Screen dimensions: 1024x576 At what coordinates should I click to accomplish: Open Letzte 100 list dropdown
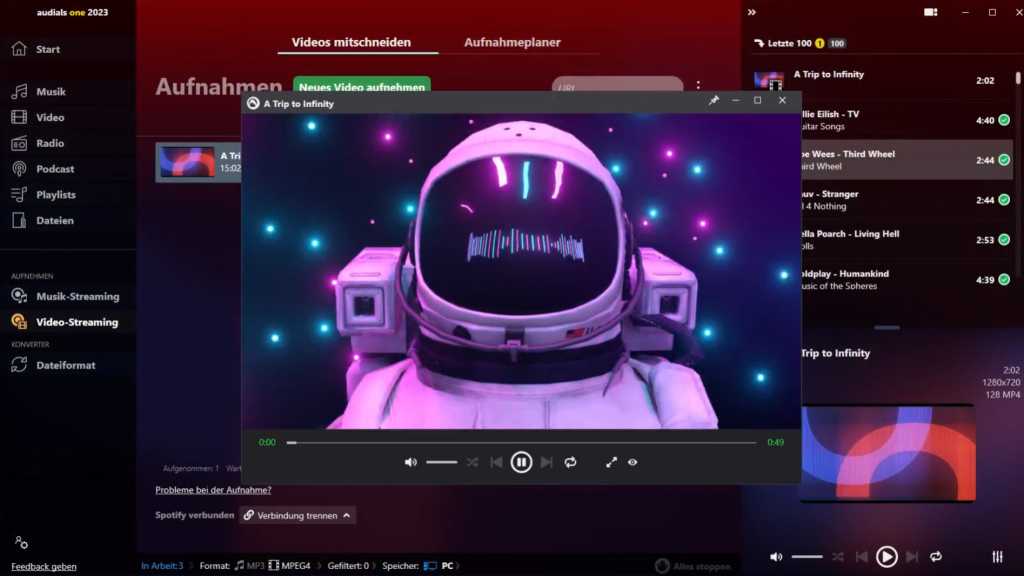[800, 44]
